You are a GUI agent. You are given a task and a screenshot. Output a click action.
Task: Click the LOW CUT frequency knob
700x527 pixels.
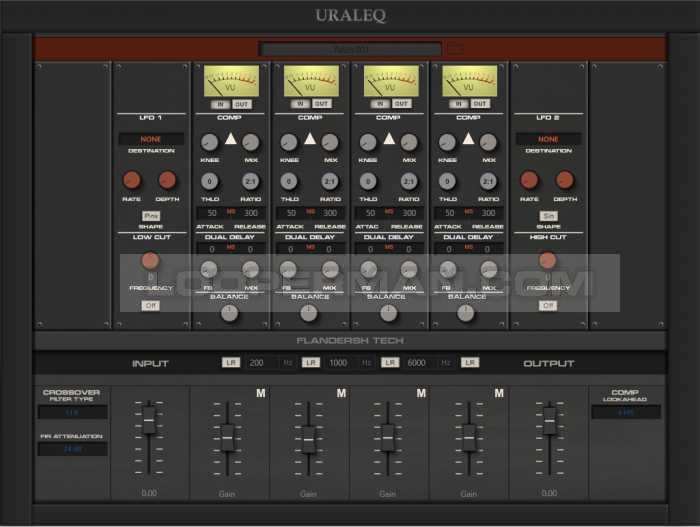point(150,260)
